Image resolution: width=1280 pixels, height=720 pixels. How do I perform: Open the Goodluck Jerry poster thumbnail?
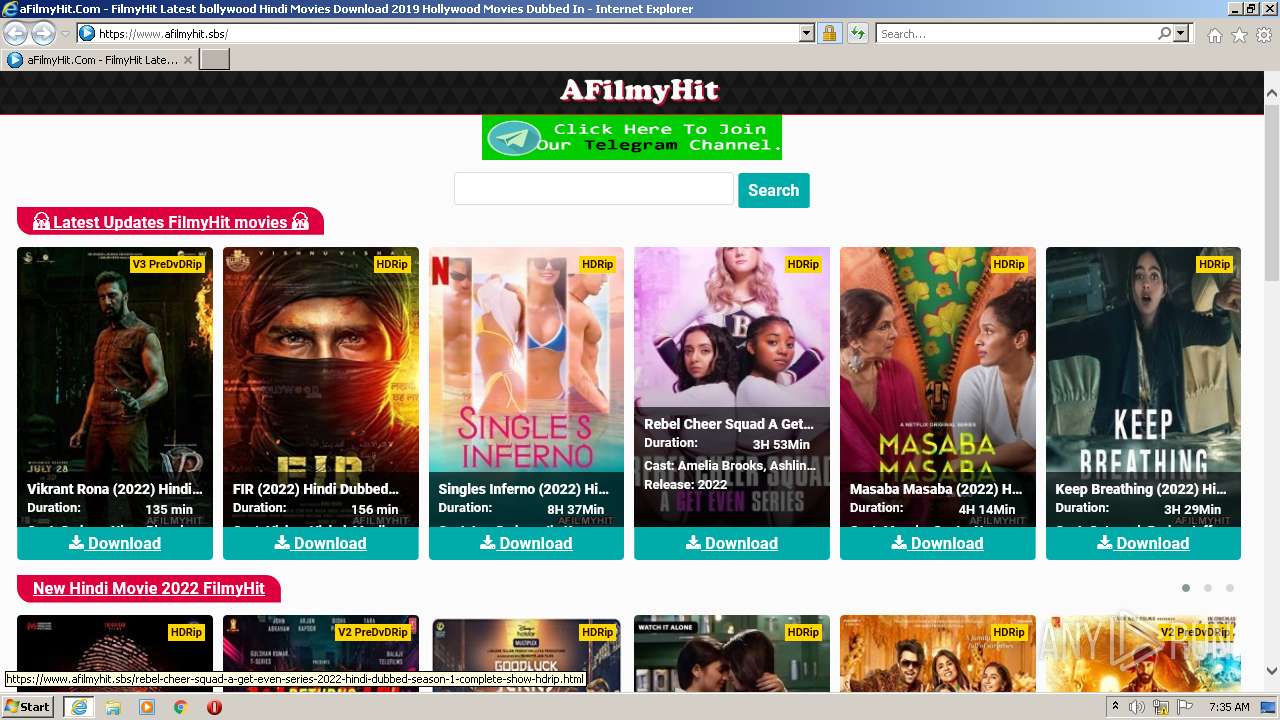(x=526, y=653)
